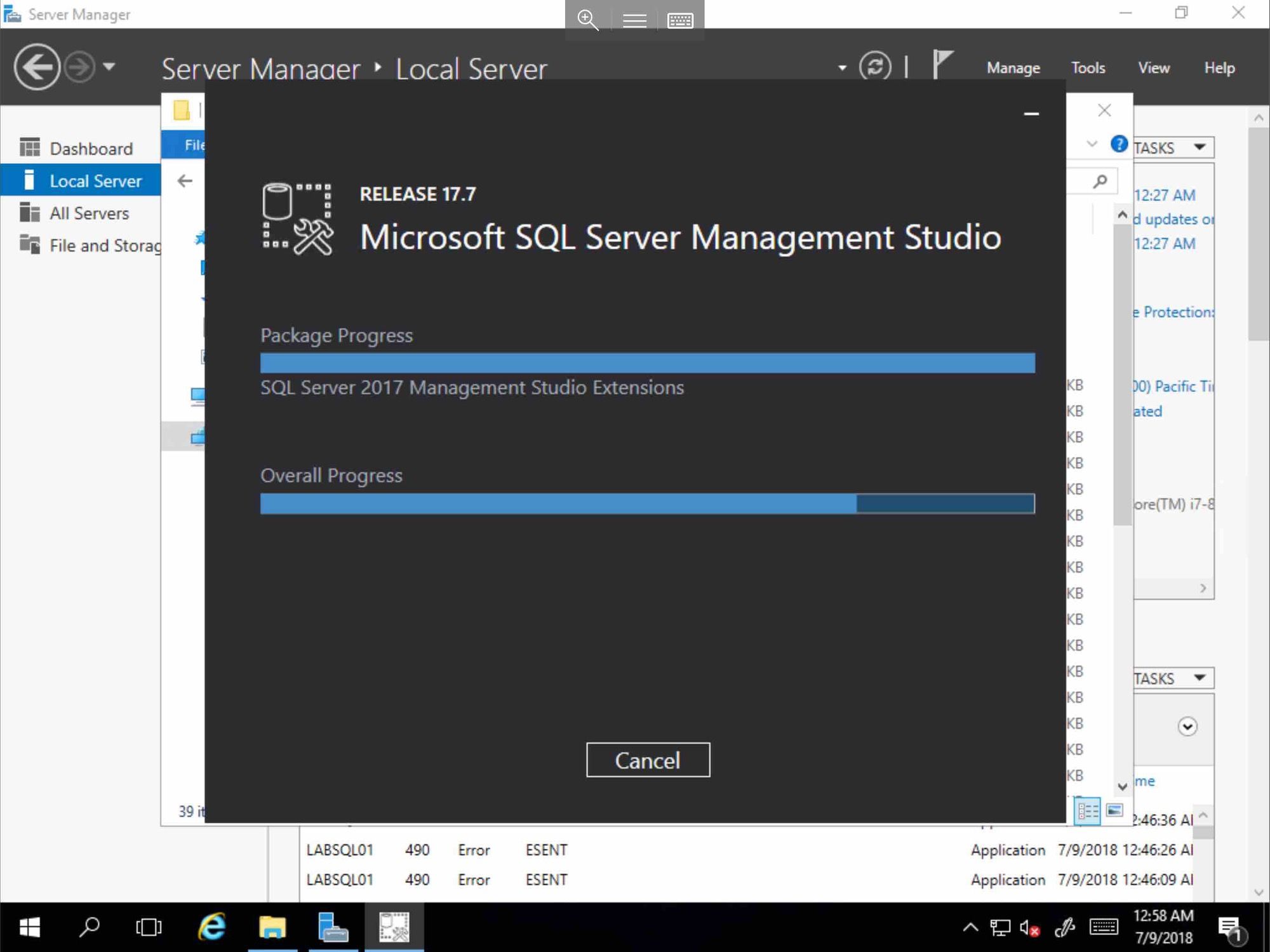Switch to Server Manager taskbar button
1270x952 pixels.
[333, 928]
